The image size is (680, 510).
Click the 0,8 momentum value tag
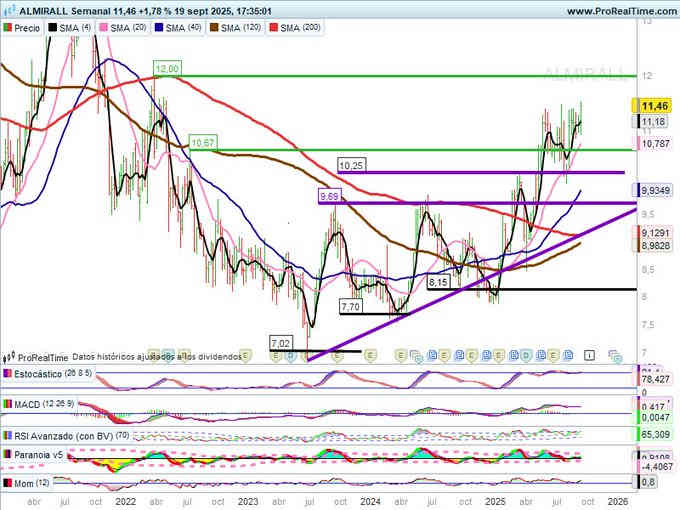pyautogui.click(x=647, y=482)
